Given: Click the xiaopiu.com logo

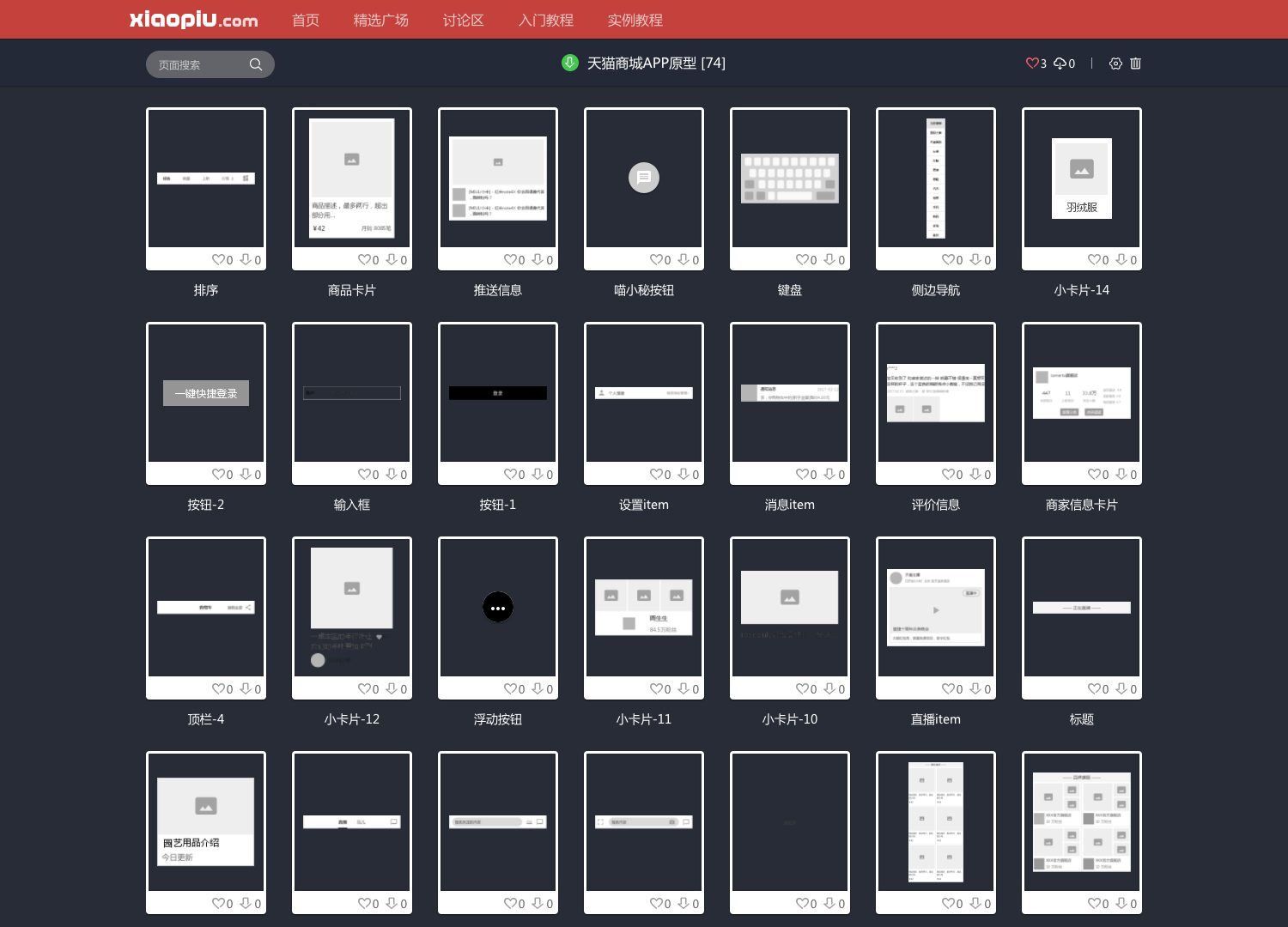Looking at the screenshot, I should (x=193, y=19).
